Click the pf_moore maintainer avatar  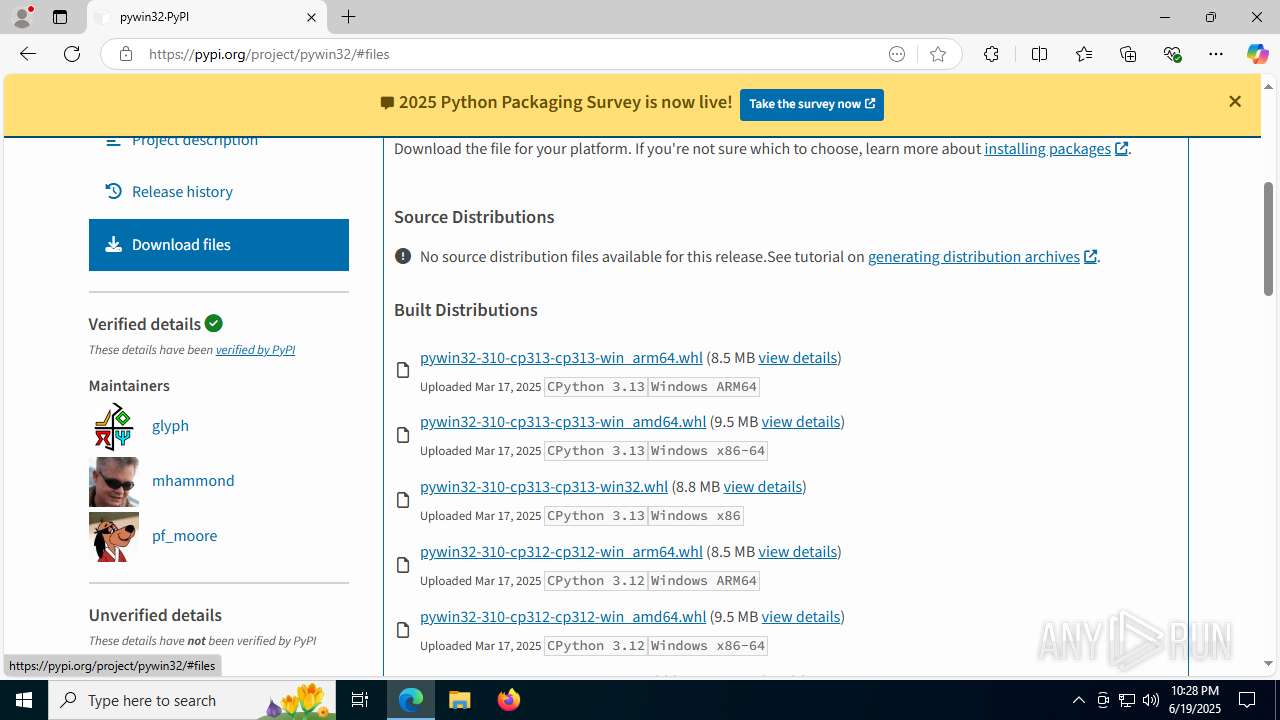click(x=114, y=537)
